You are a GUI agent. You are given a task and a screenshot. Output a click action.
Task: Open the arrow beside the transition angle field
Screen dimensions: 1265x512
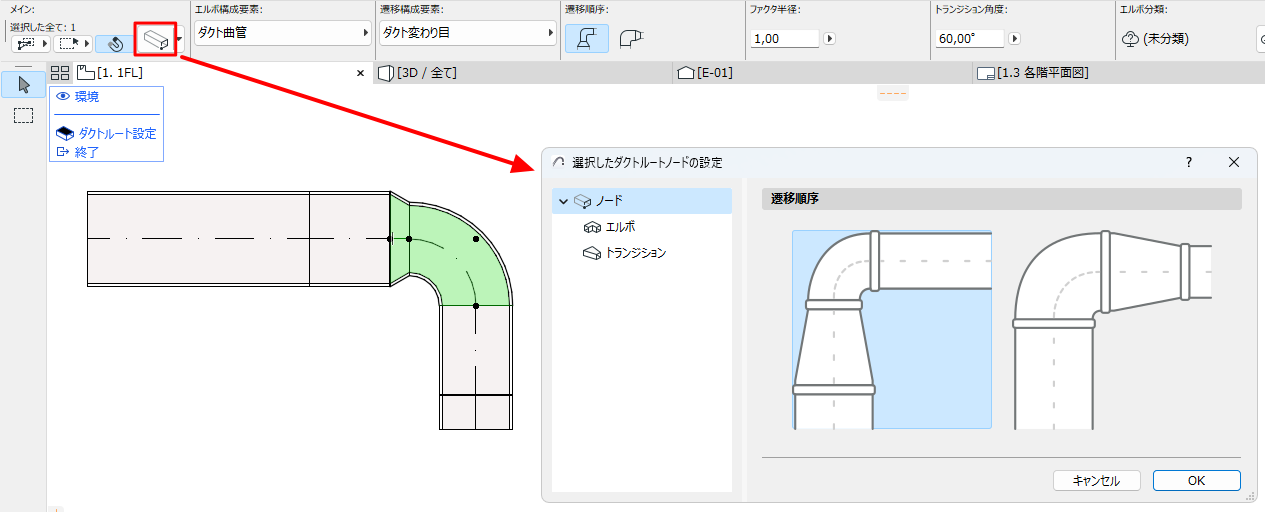click(x=1015, y=39)
